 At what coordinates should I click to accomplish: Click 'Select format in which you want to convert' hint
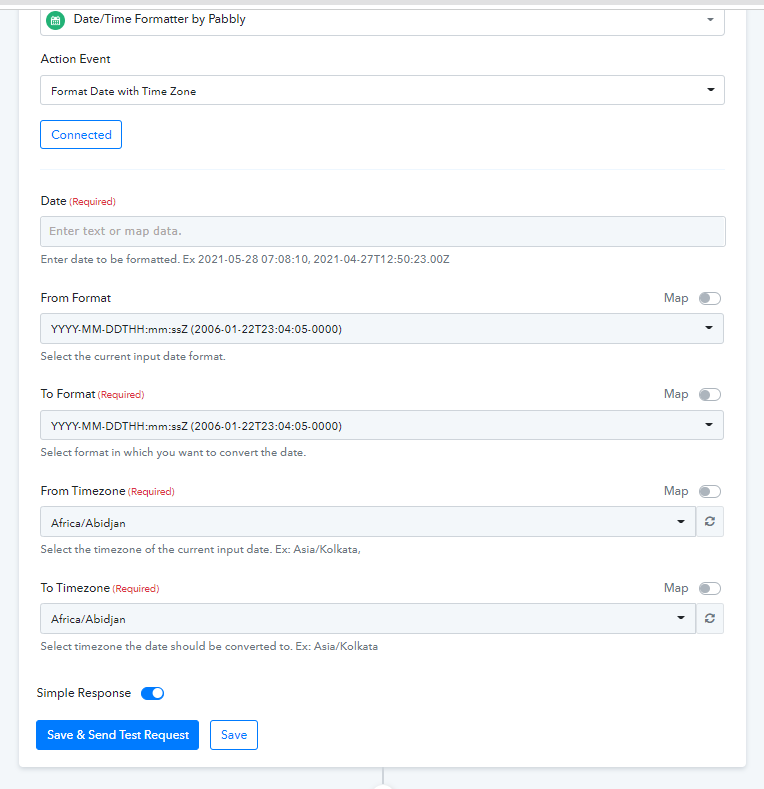(x=173, y=452)
